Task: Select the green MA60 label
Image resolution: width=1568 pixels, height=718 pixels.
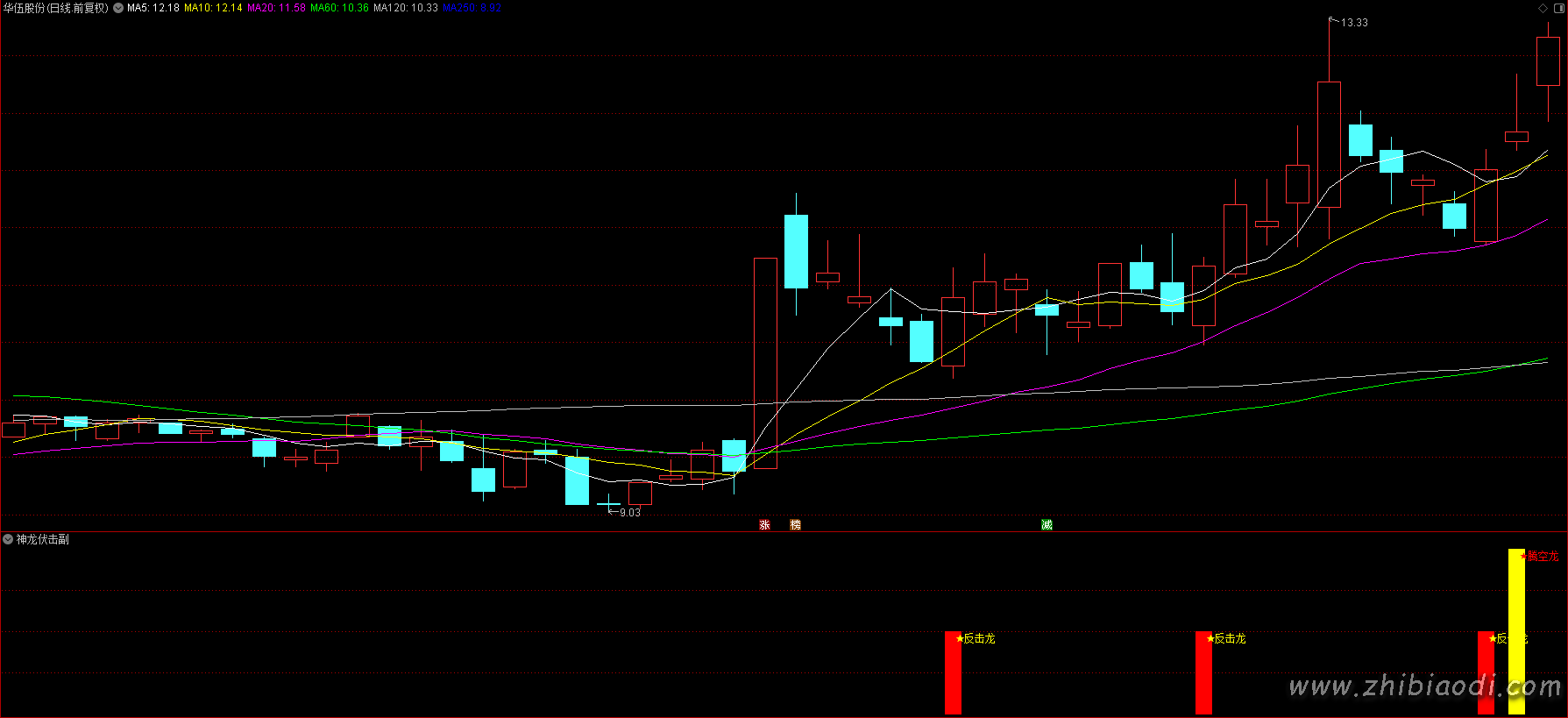Action: (339, 8)
